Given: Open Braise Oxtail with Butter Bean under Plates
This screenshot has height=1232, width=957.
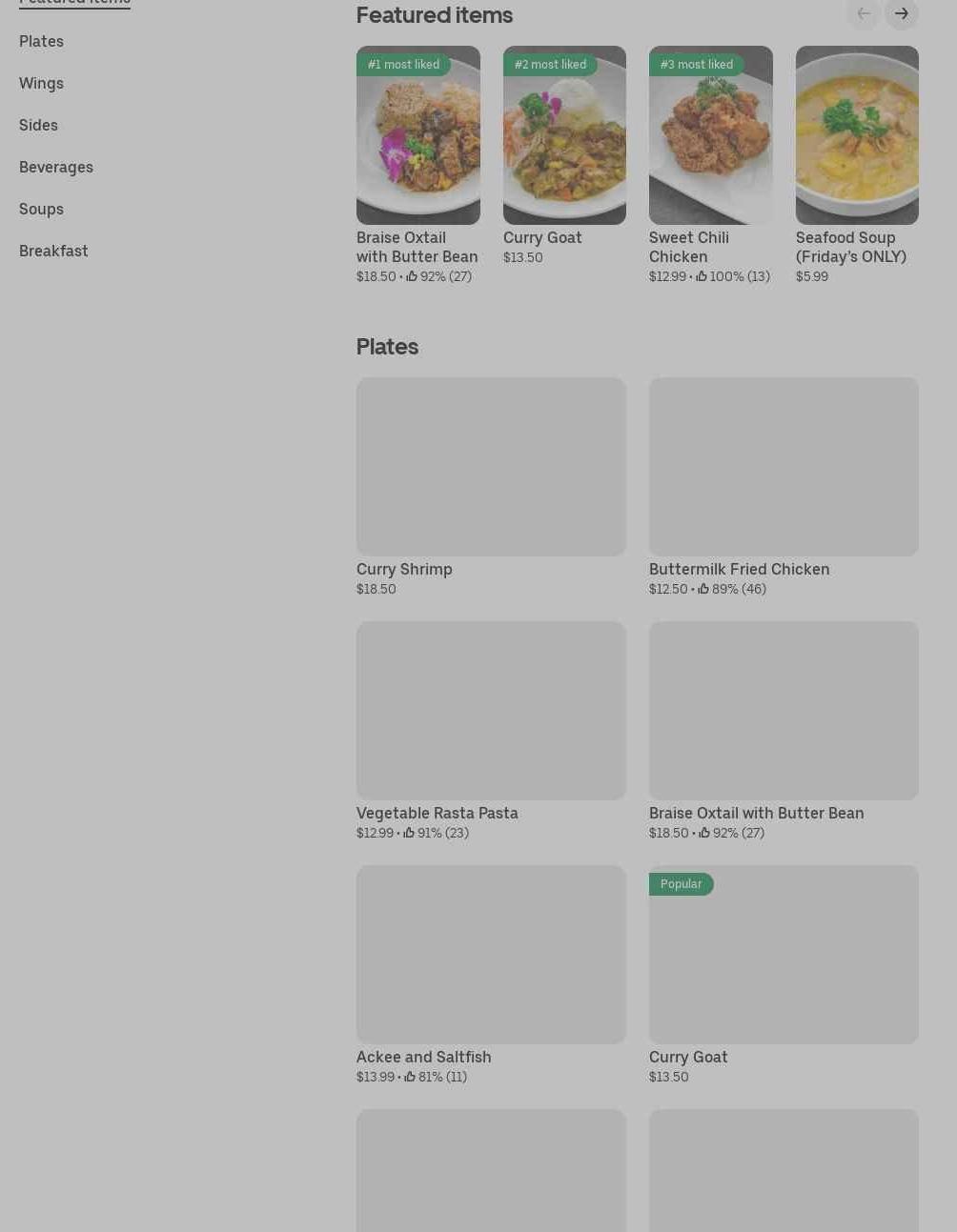Looking at the screenshot, I should [x=756, y=813].
